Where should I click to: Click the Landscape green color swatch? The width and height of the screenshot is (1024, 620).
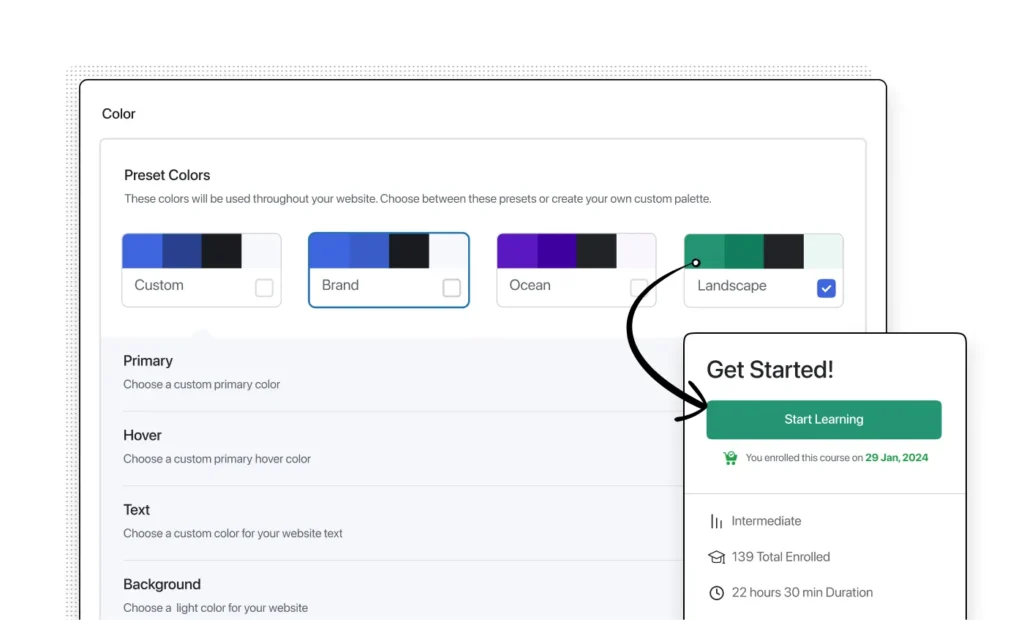[704, 251]
